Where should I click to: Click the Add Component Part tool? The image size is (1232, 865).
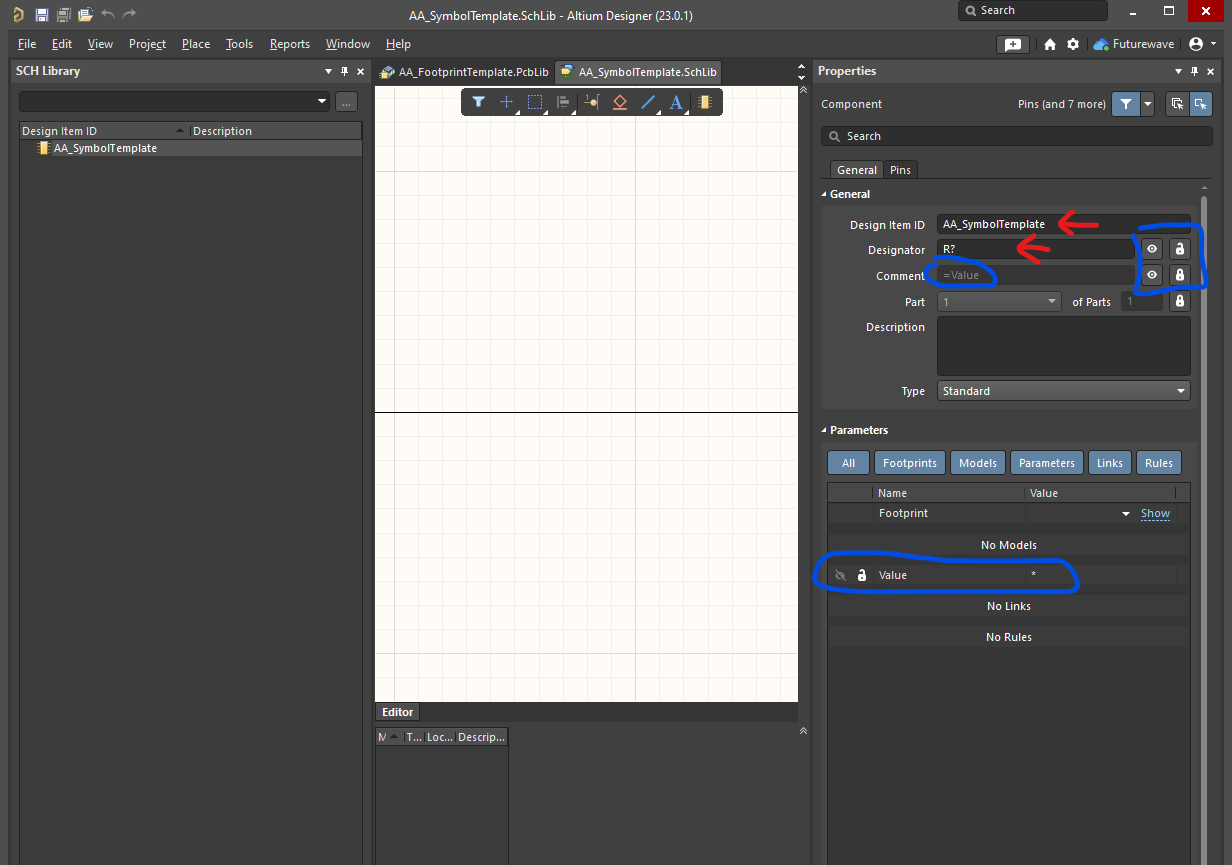click(705, 102)
